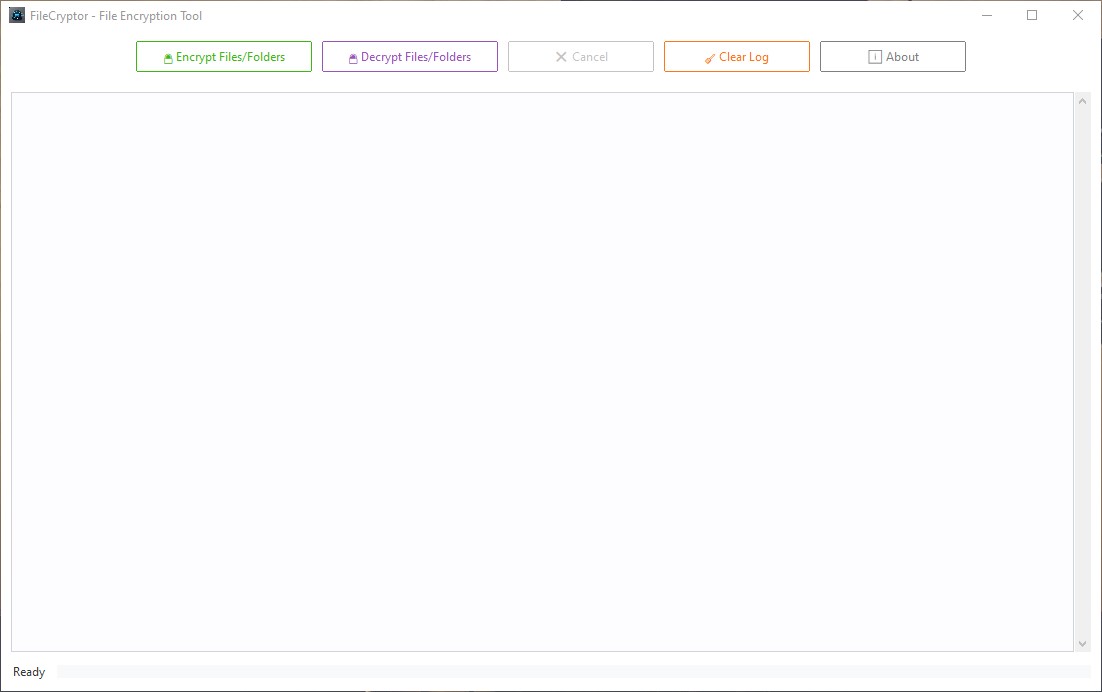The height and width of the screenshot is (692, 1102).
Task: Click the disabled Cancel button
Action: pos(581,57)
